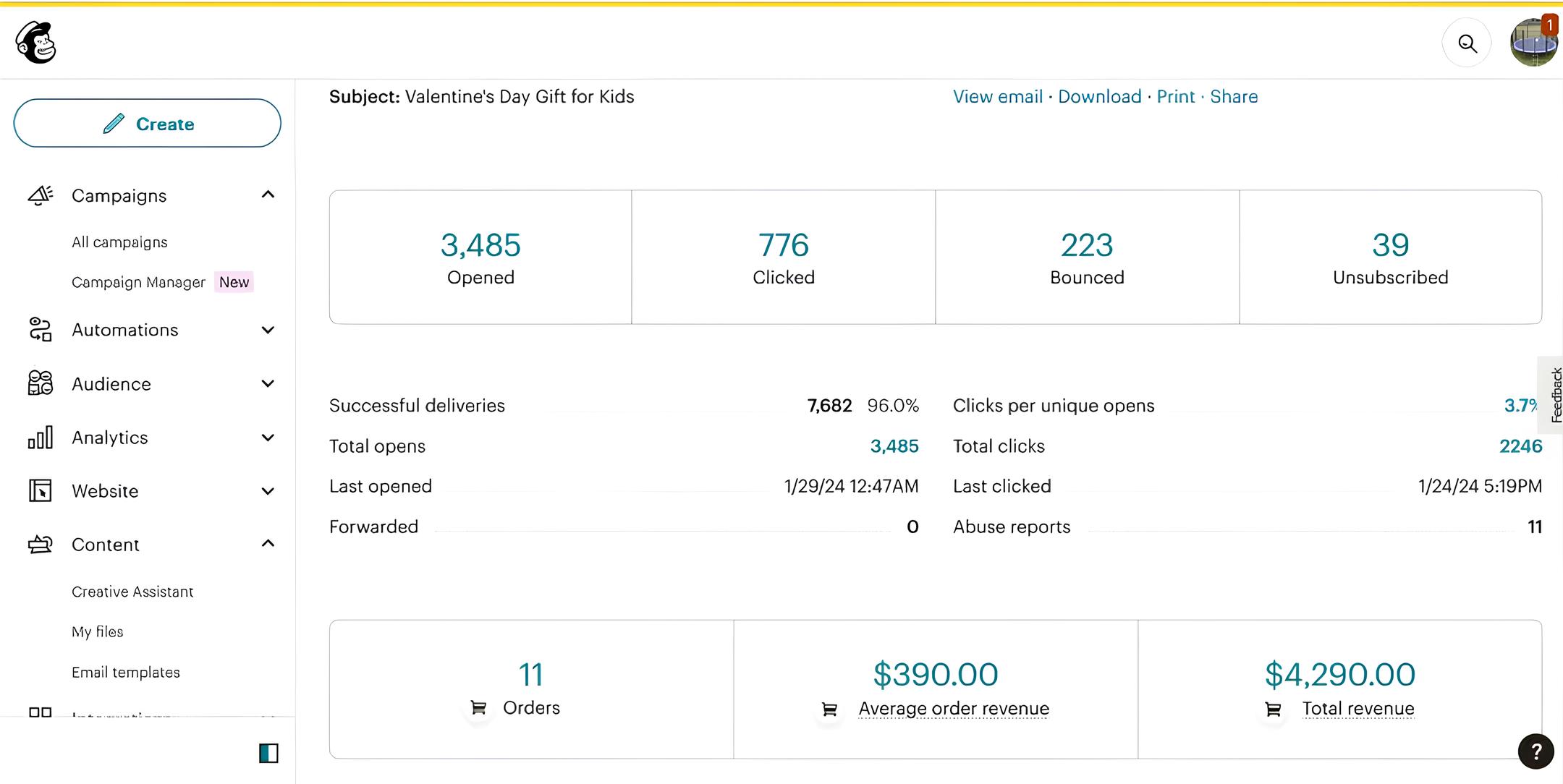The width and height of the screenshot is (1563, 784).
Task: Click the Download report link
Action: point(1099,97)
